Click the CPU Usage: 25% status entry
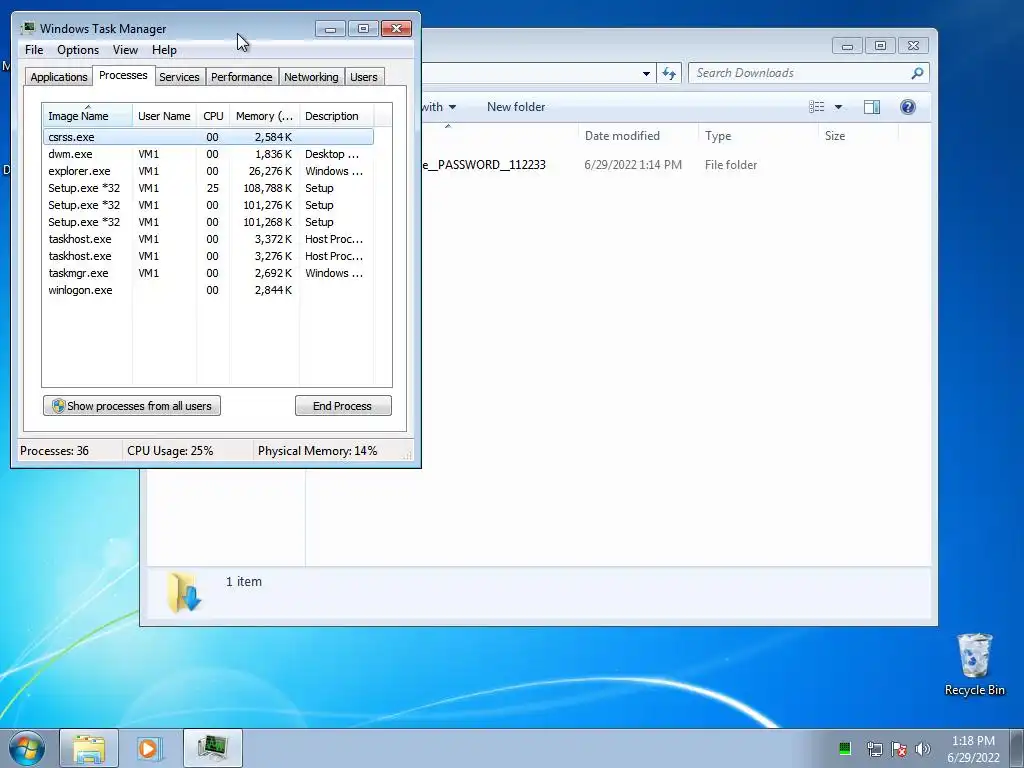 pyautogui.click(x=170, y=451)
